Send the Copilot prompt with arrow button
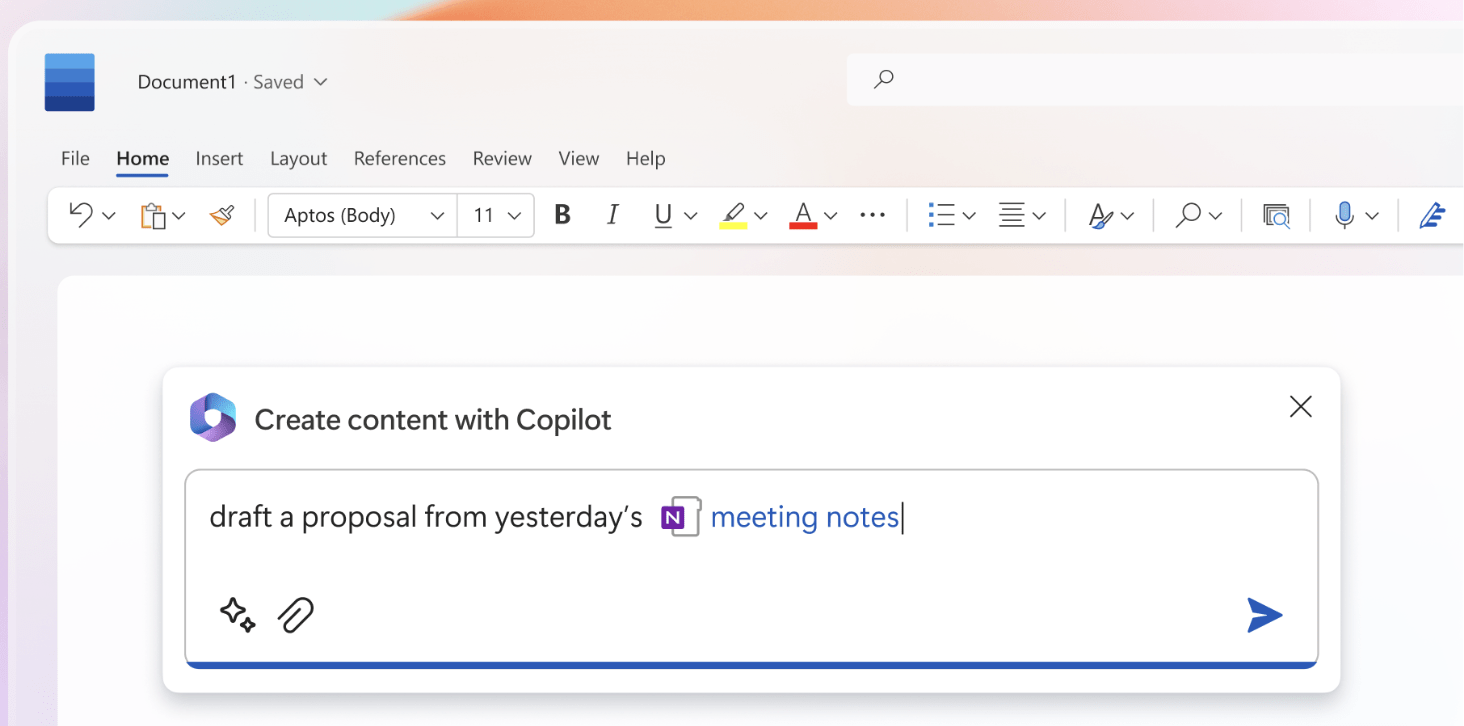Screen dimensions: 1464x726 1265,615
